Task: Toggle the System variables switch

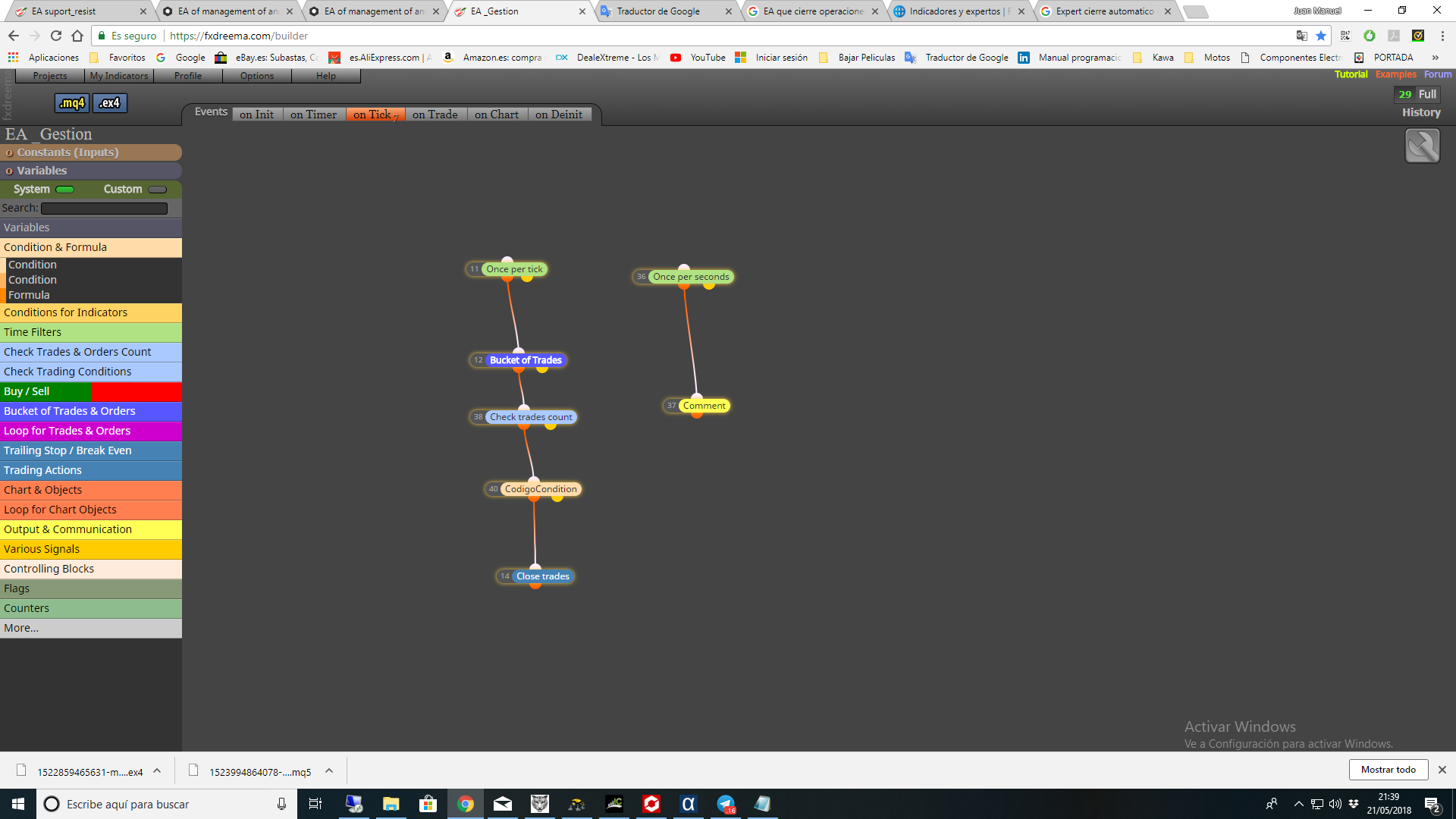Action: pos(65,190)
